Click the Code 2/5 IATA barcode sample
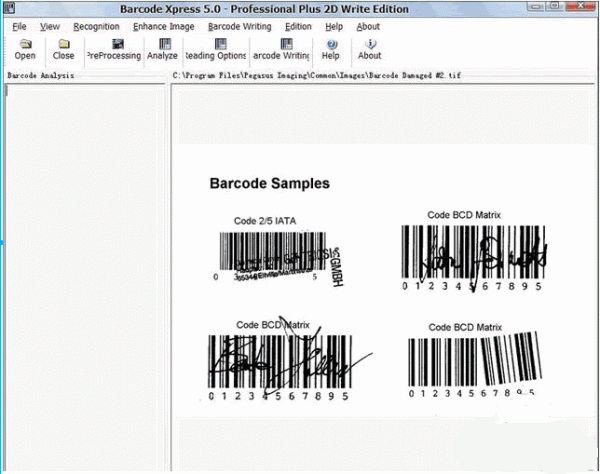 click(273, 257)
